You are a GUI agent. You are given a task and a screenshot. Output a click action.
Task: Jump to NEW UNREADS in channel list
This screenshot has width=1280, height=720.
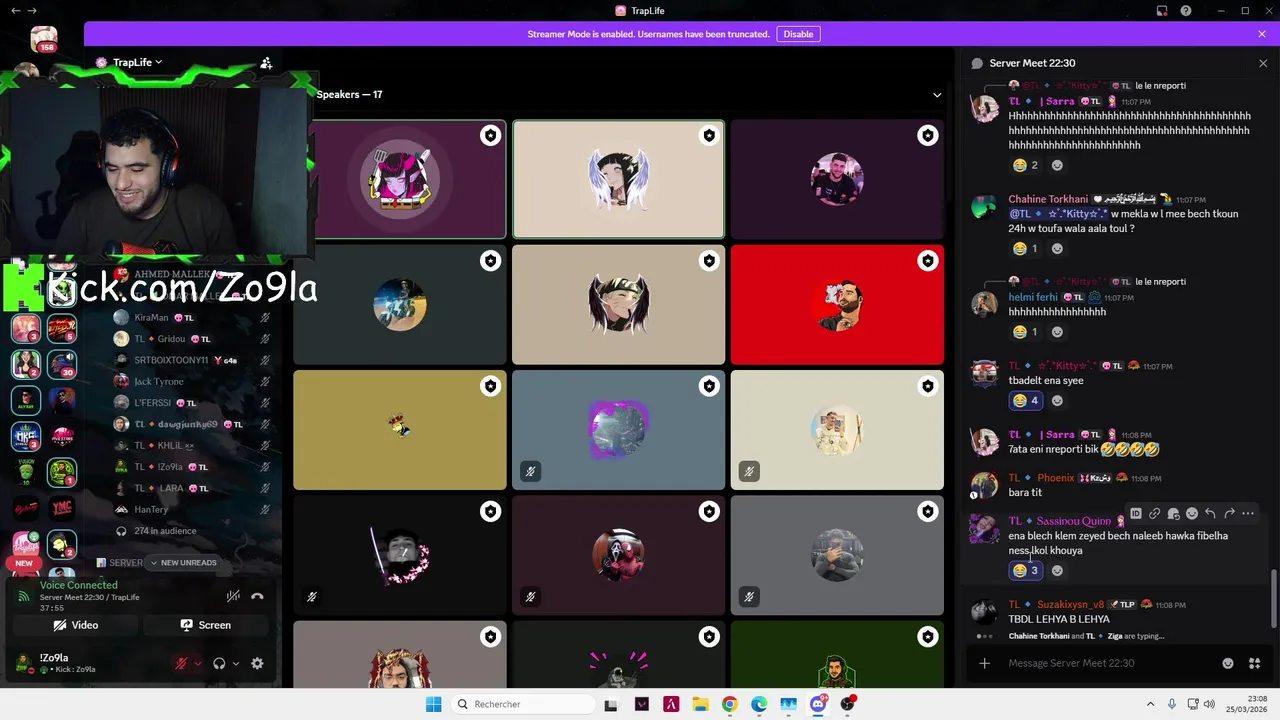coord(183,563)
